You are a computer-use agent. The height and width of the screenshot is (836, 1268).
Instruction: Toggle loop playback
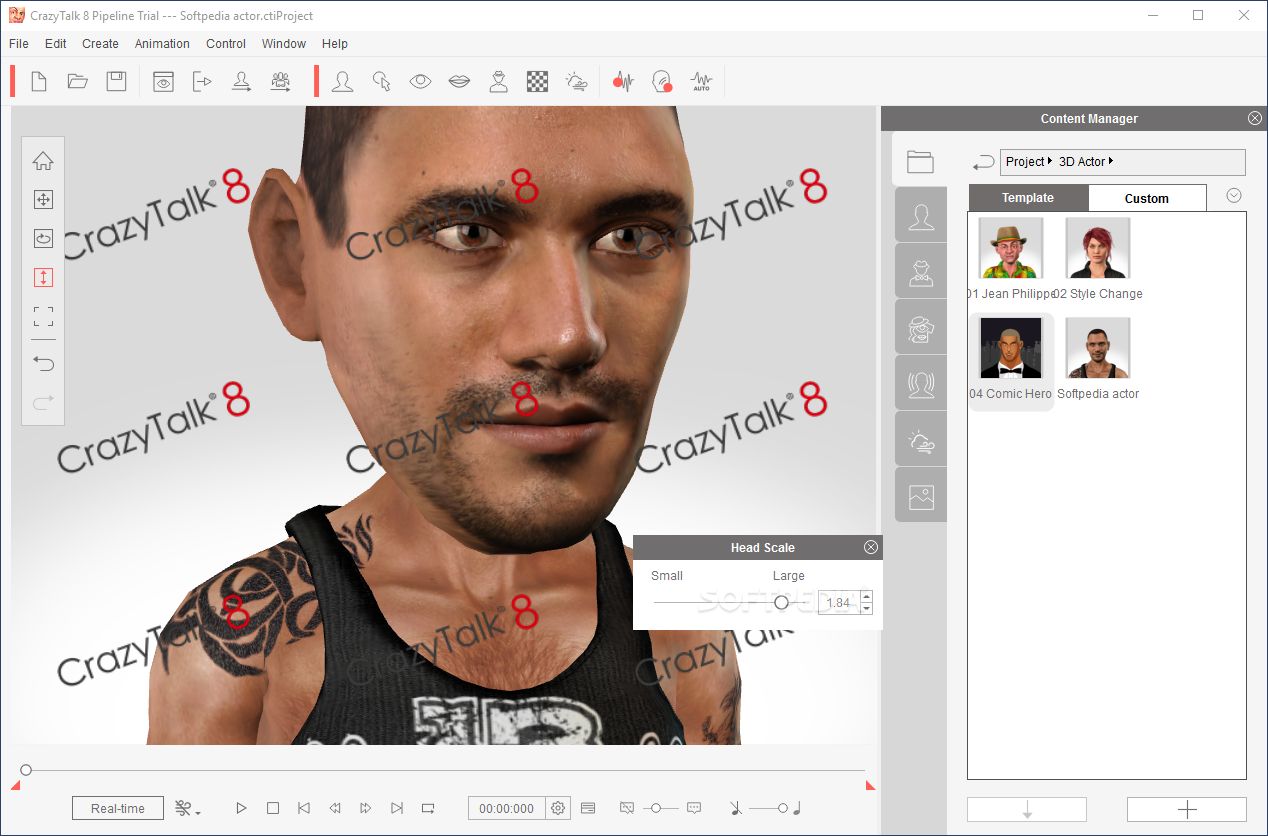pos(428,808)
